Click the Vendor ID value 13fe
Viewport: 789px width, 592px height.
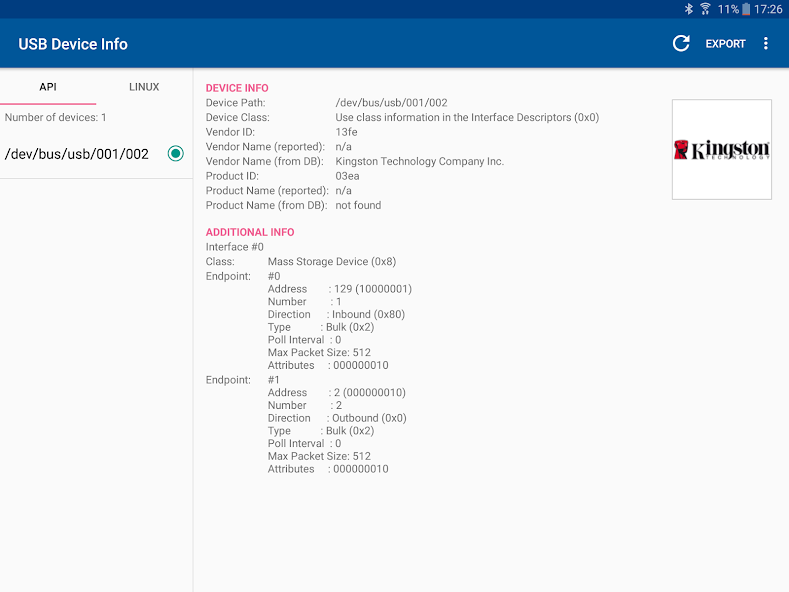tap(346, 132)
